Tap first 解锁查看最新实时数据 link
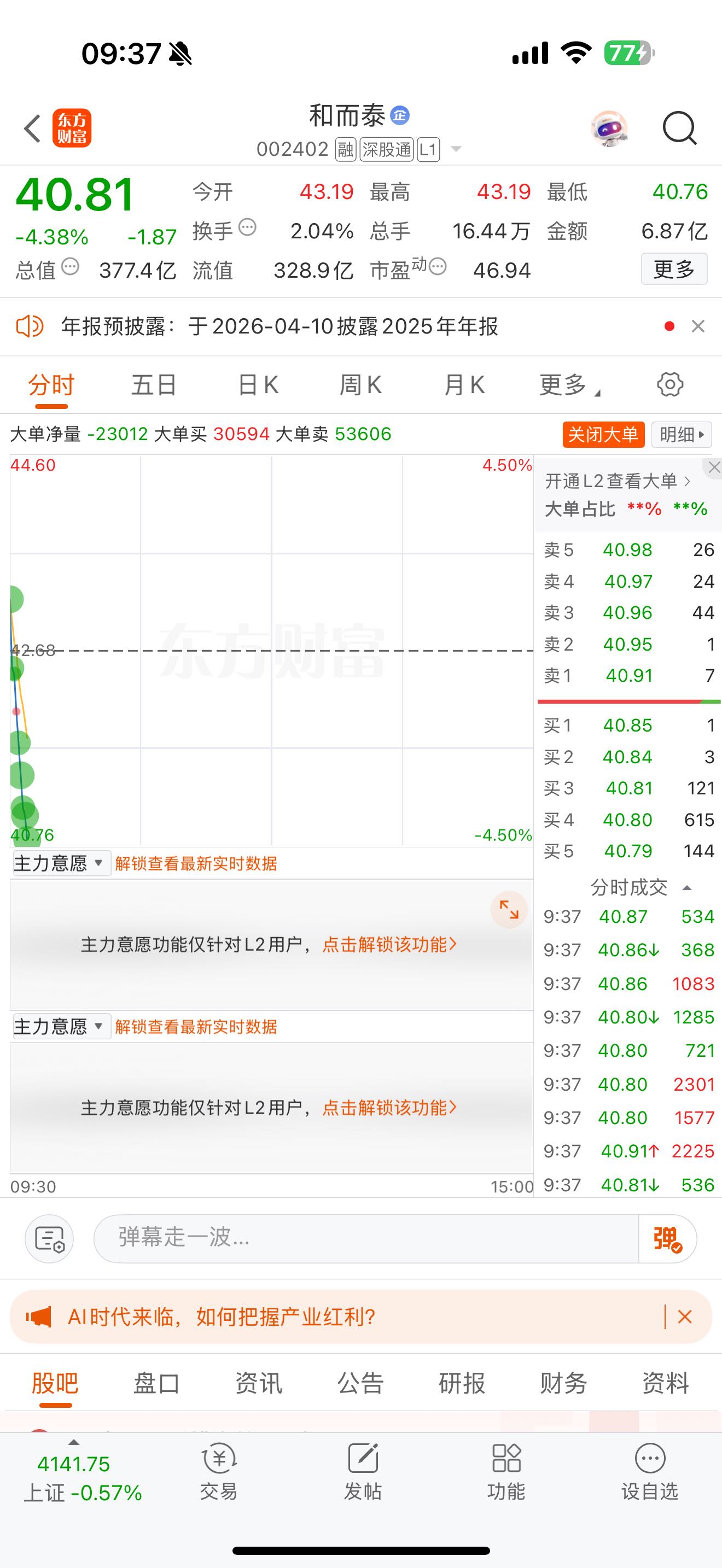 pos(196,864)
